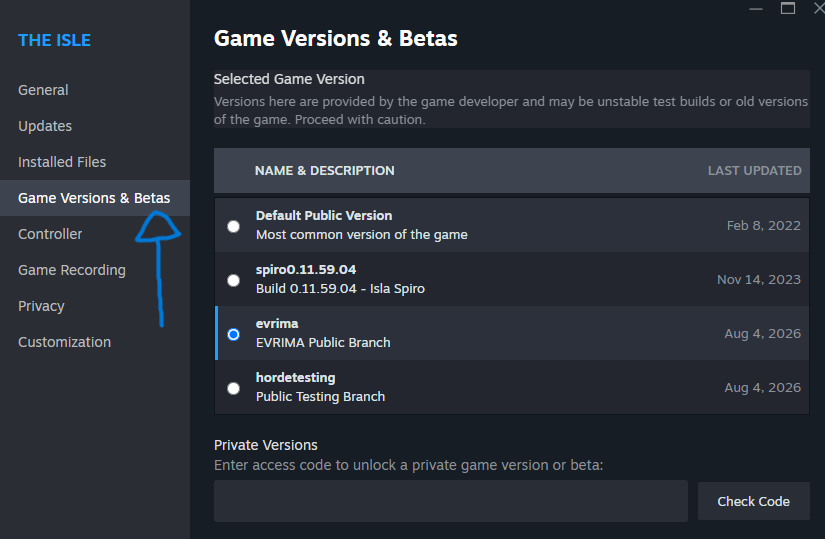Click the 'spiro0.11.59.04' version name
This screenshot has height=539, width=825.
[306, 270]
